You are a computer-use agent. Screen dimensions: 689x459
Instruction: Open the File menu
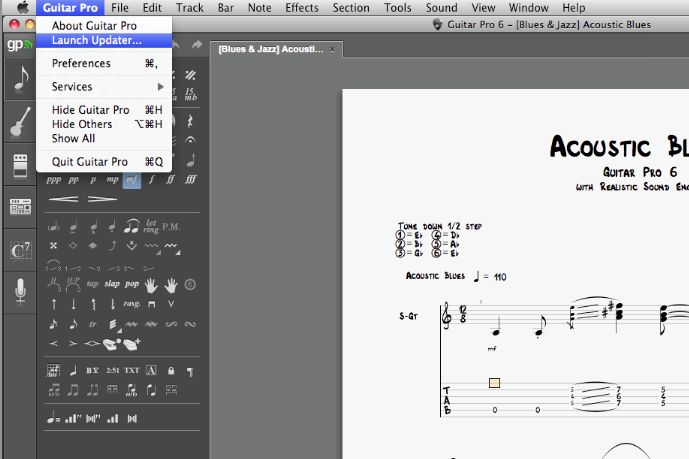120,7
